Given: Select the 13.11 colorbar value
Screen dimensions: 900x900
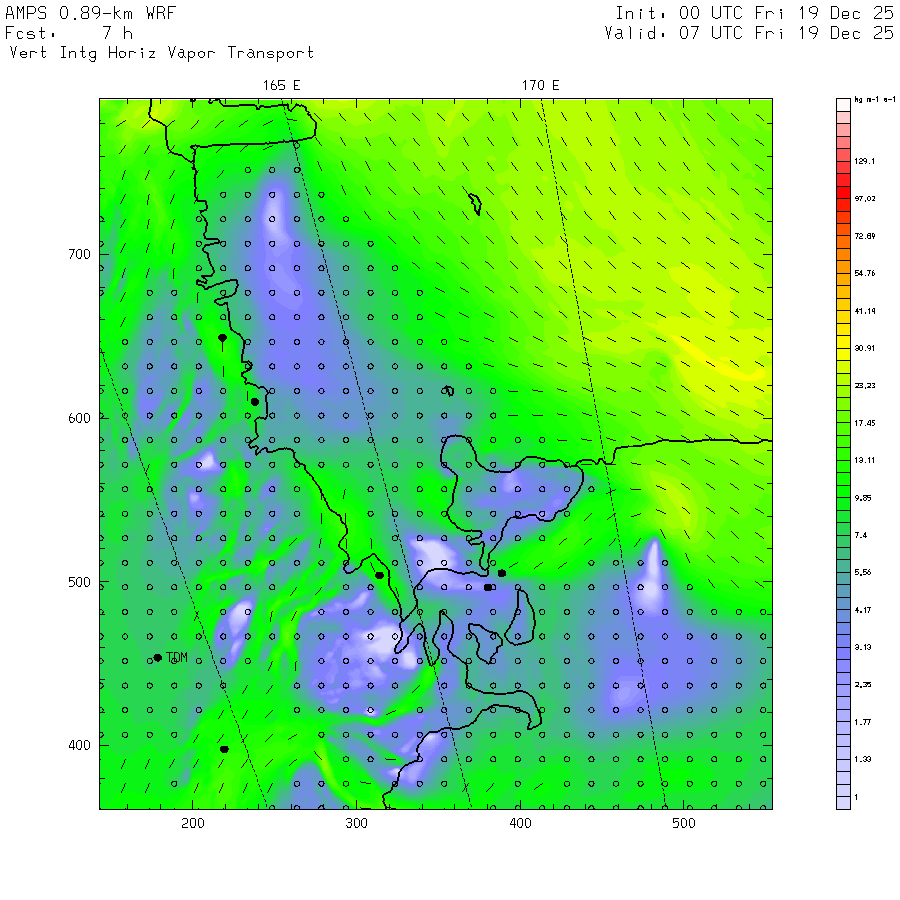Looking at the screenshot, I should pos(864,460).
